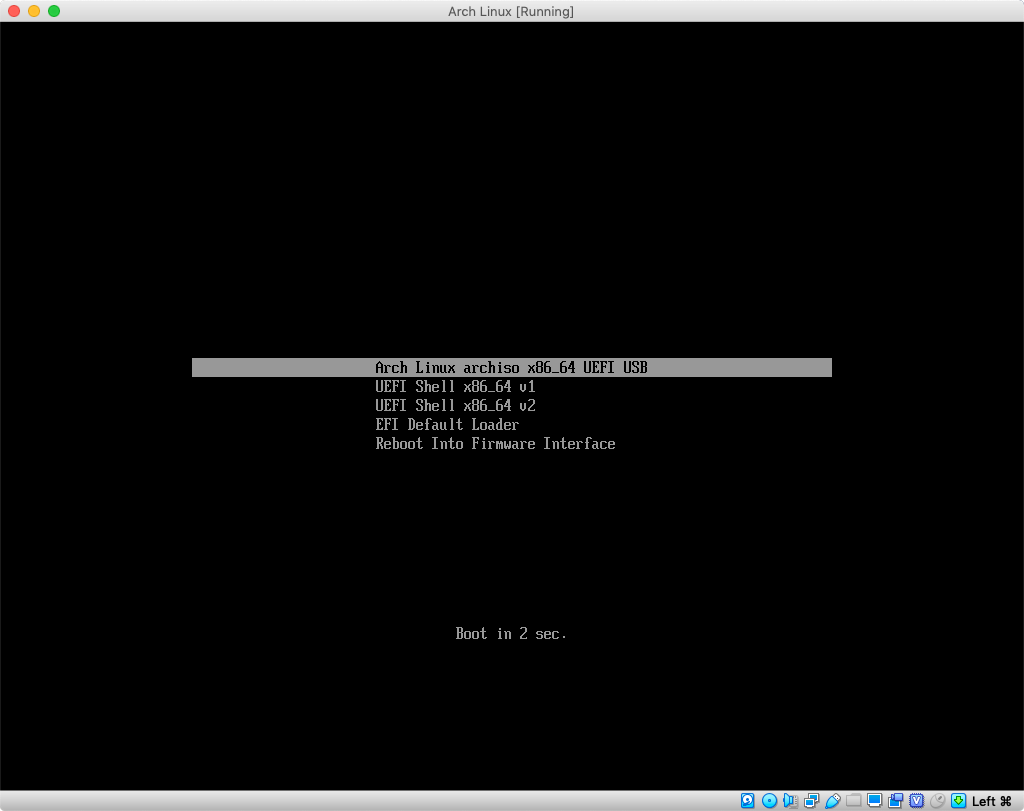Click the Boot in 2 sec. countdown text
This screenshot has height=811, width=1024.
[511, 633]
